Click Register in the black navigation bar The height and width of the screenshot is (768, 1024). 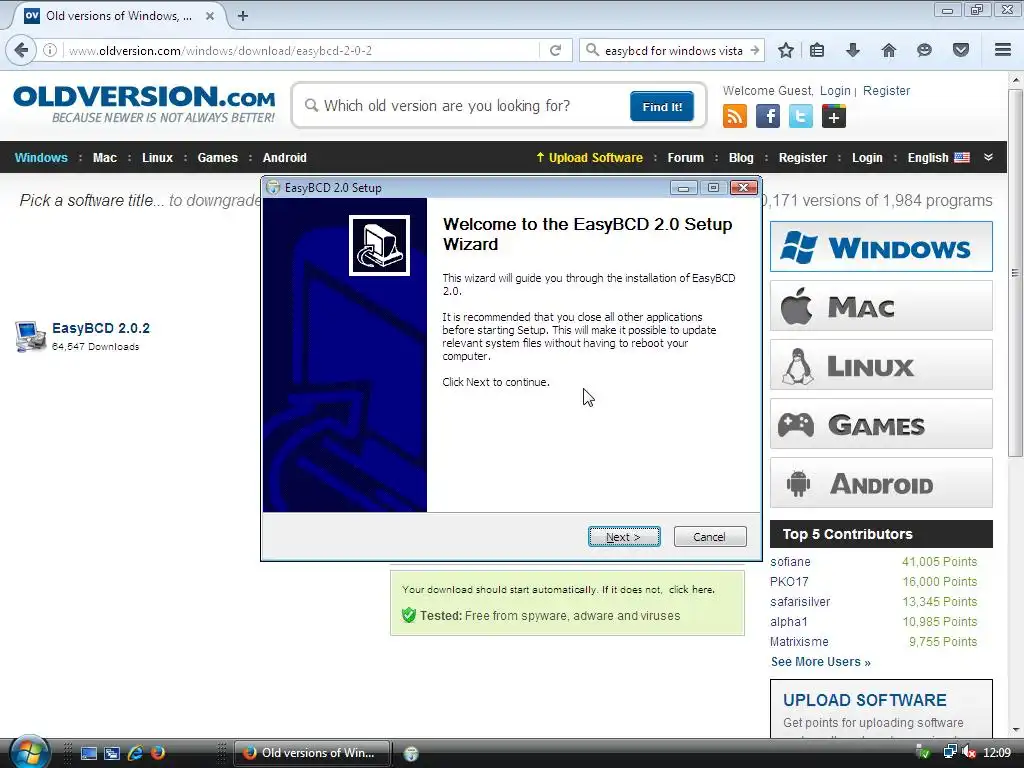[803, 157]
